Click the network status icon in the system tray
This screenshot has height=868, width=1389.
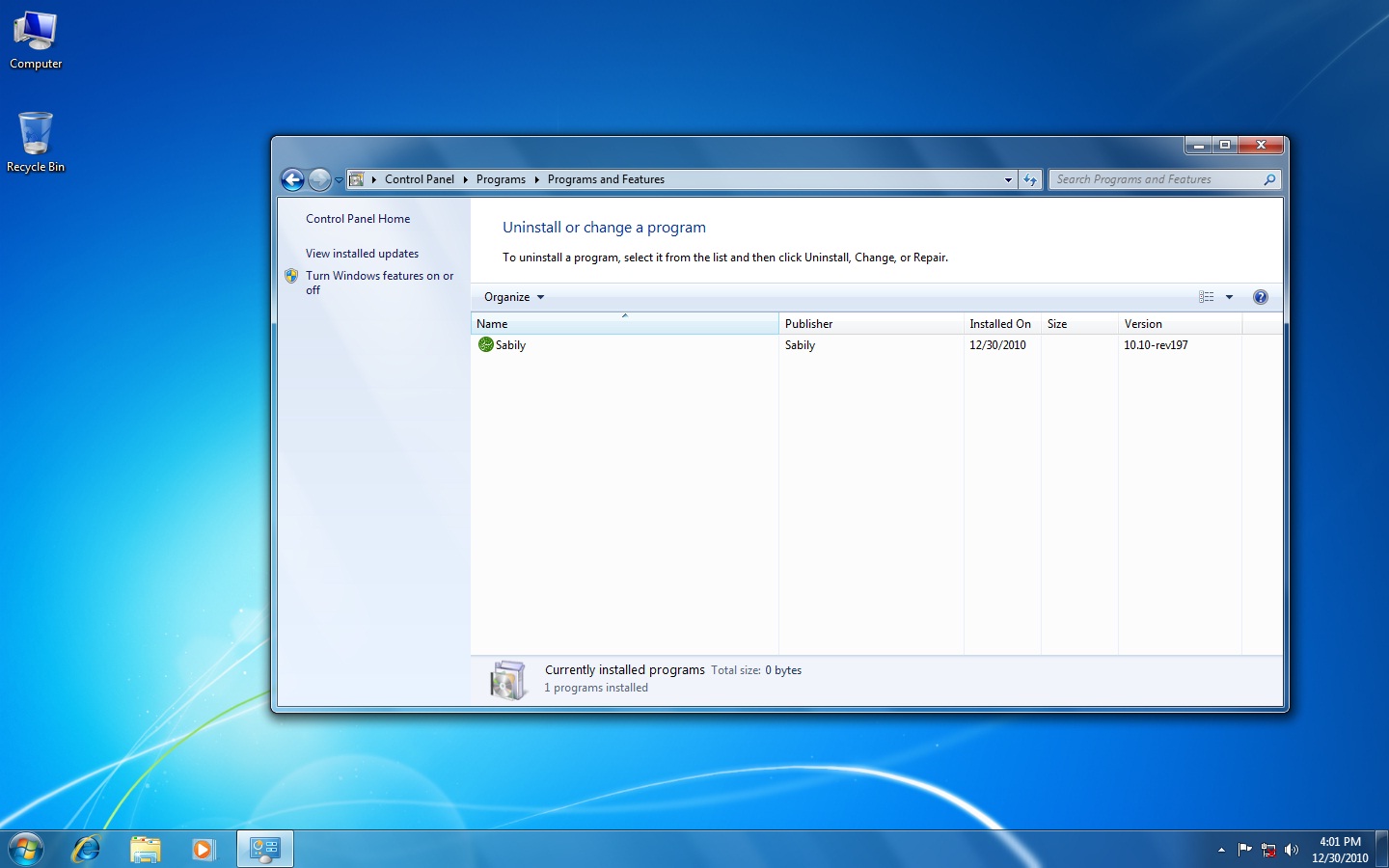(1268, 850)
